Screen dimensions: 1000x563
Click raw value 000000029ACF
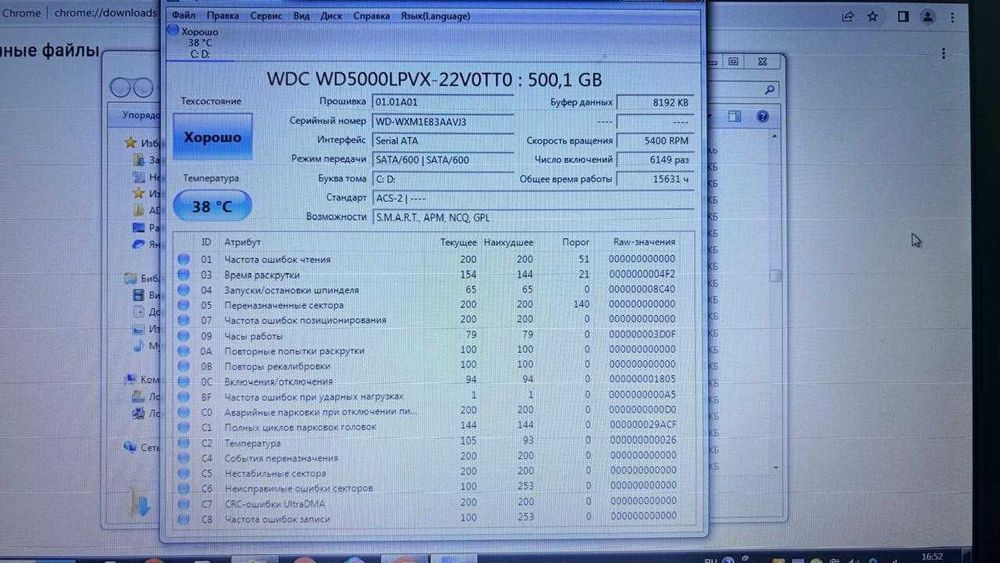pos(643,425)
